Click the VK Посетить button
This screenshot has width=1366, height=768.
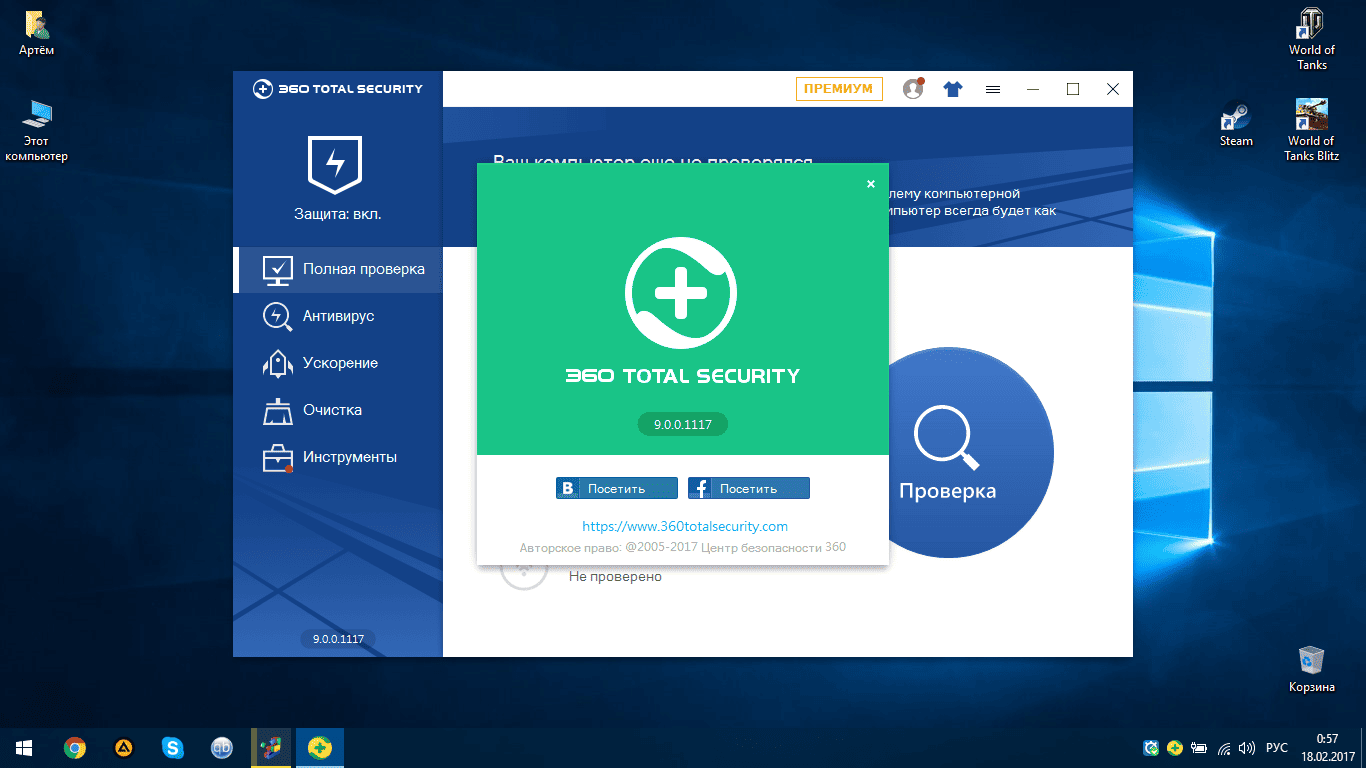pyautogui.click(x=617, y=488)
